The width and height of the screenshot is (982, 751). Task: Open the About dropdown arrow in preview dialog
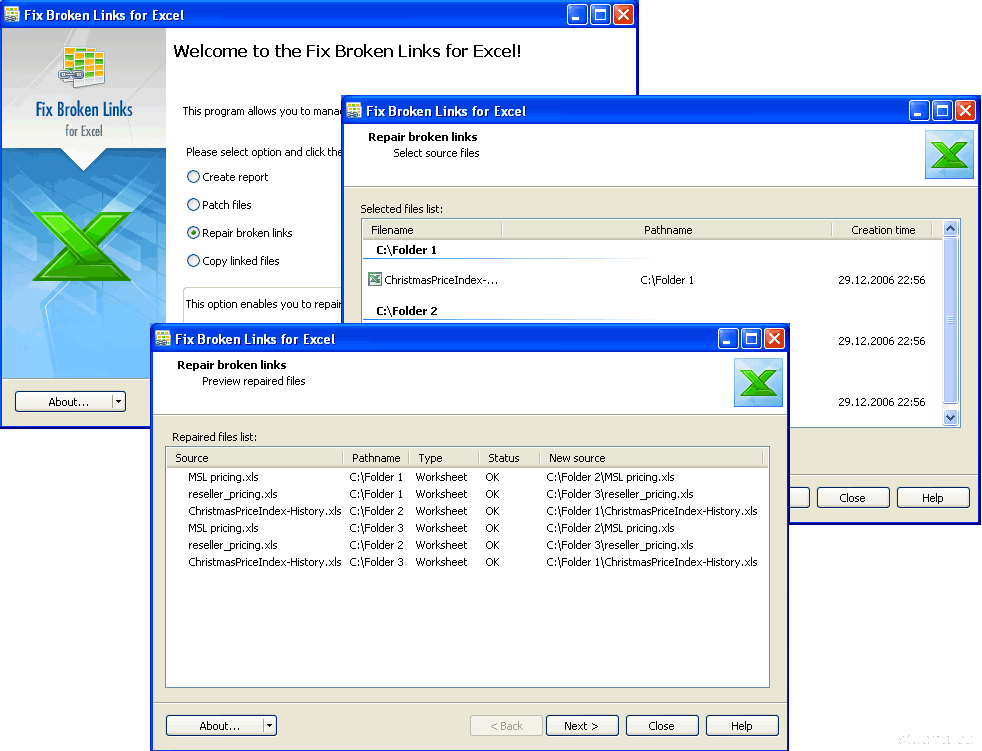[270, 726]
